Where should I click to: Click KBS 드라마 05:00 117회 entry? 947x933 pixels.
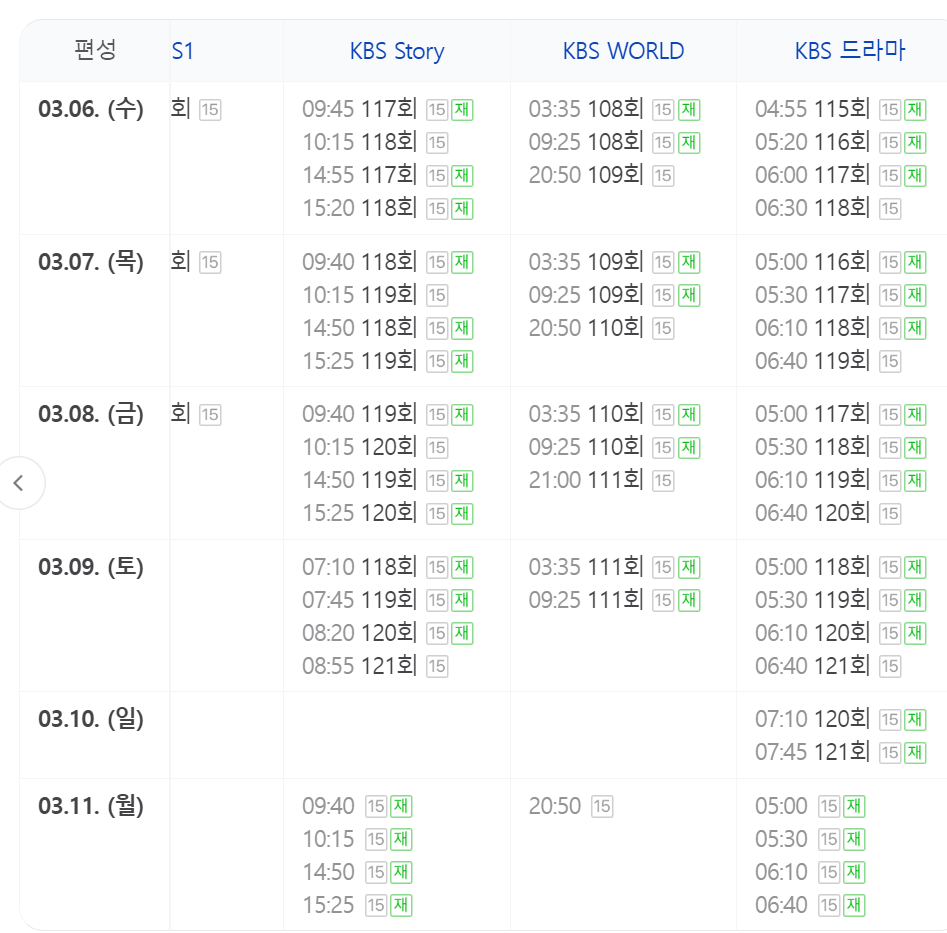pyautogui.click(x=840, y=414)
